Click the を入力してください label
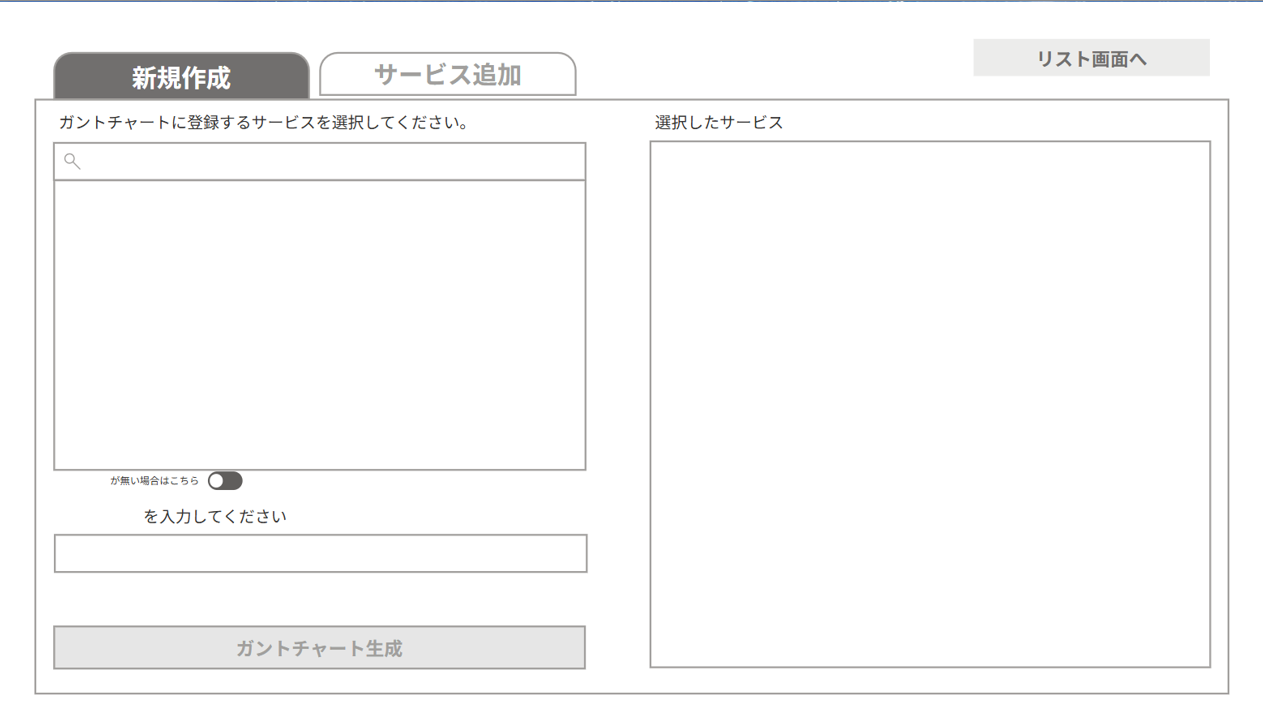The height and width of the screenshot is (712, 1263). point(215,517)
